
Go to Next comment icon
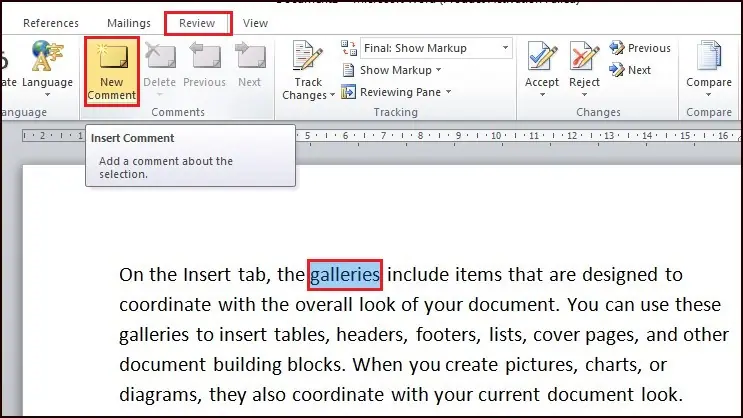coord(250,55)
